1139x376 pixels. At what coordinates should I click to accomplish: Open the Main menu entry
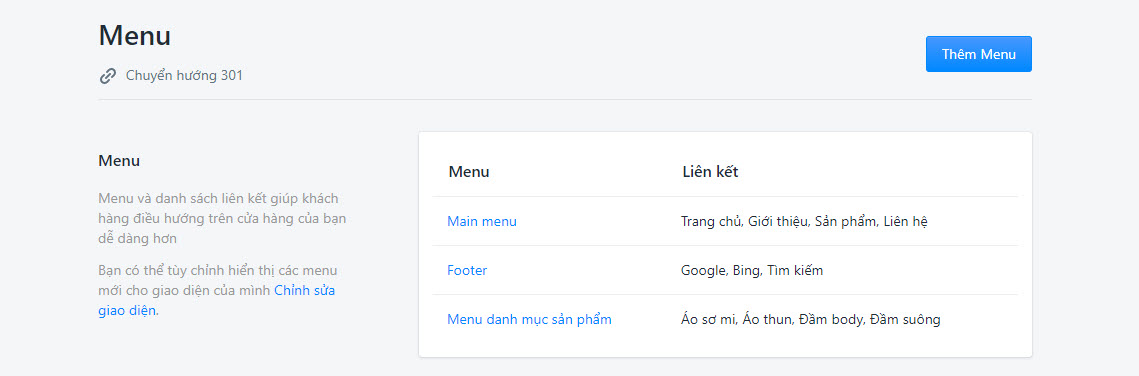(x=482, y=221)
